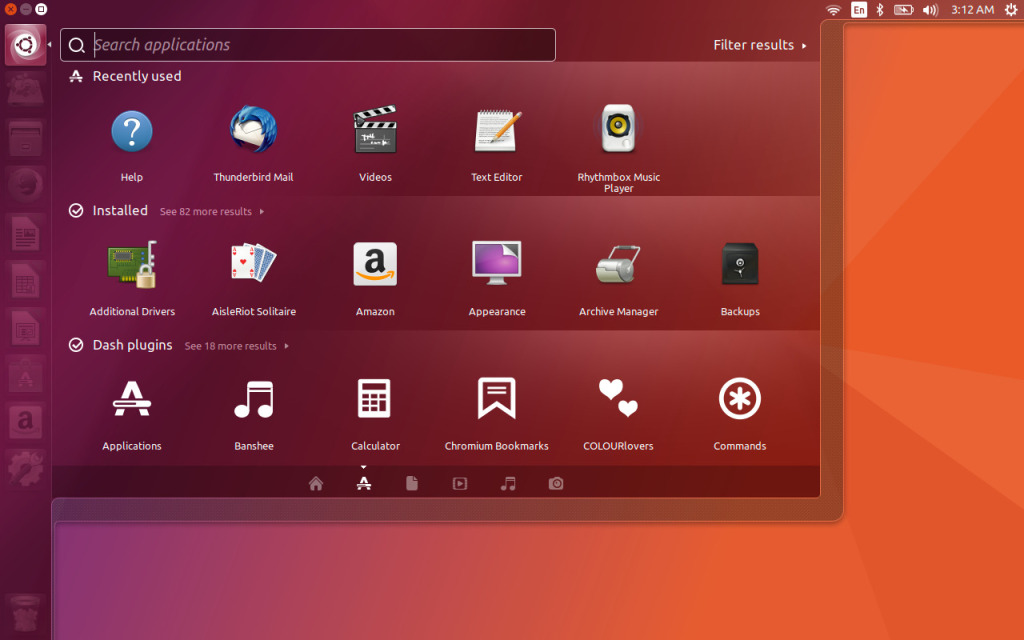This screenshot has width=1024, height=640.
Task: Select the Chromium Bookmarks plugin
Action: coord(496,398)
